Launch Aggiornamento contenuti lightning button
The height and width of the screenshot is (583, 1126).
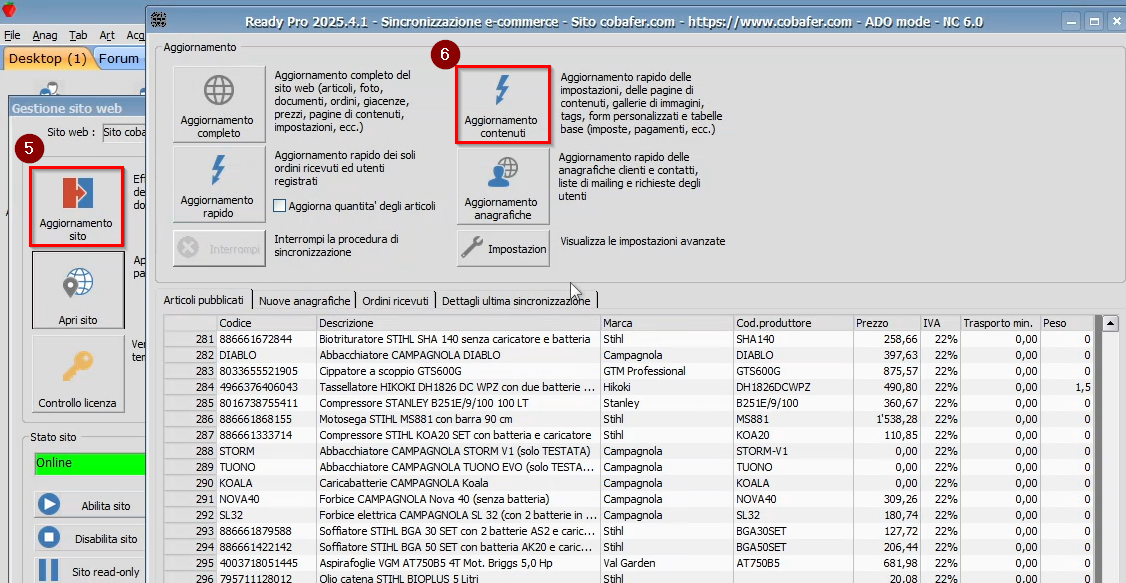(x=503, y=105)
